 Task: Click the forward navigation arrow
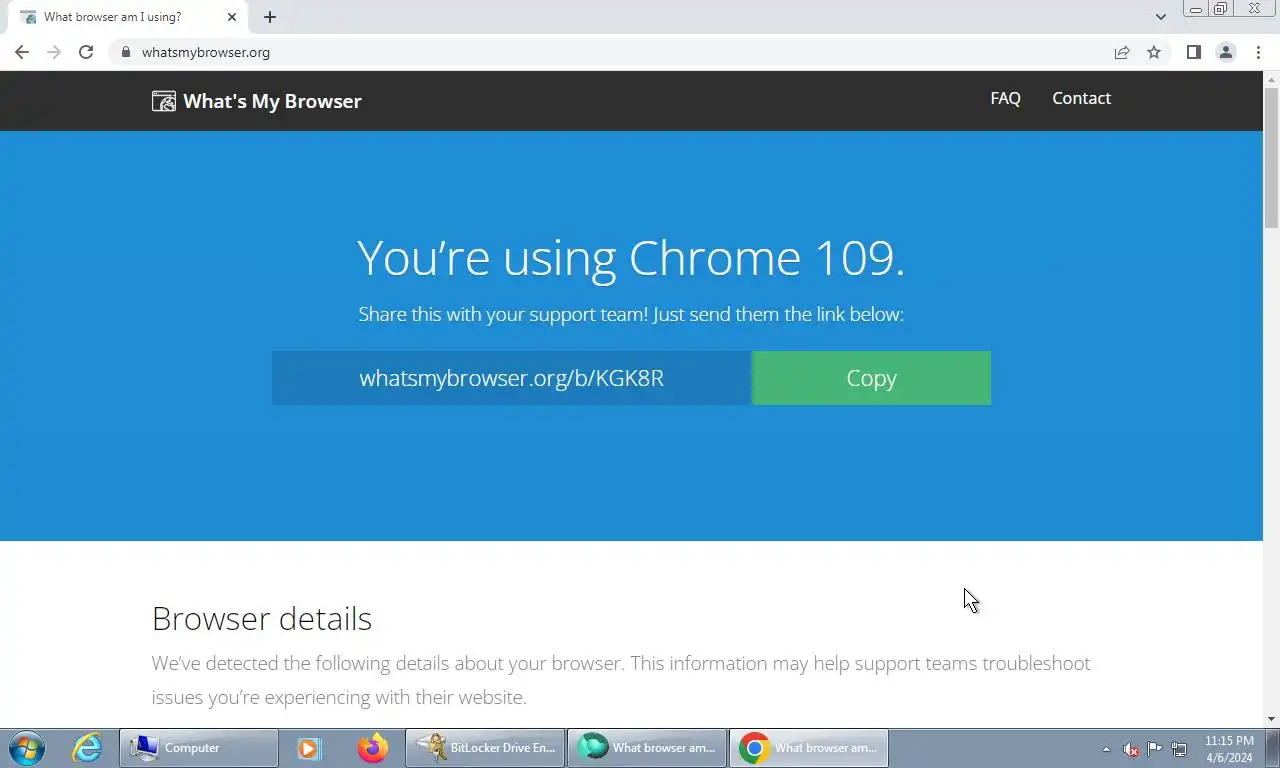[54, 52]
